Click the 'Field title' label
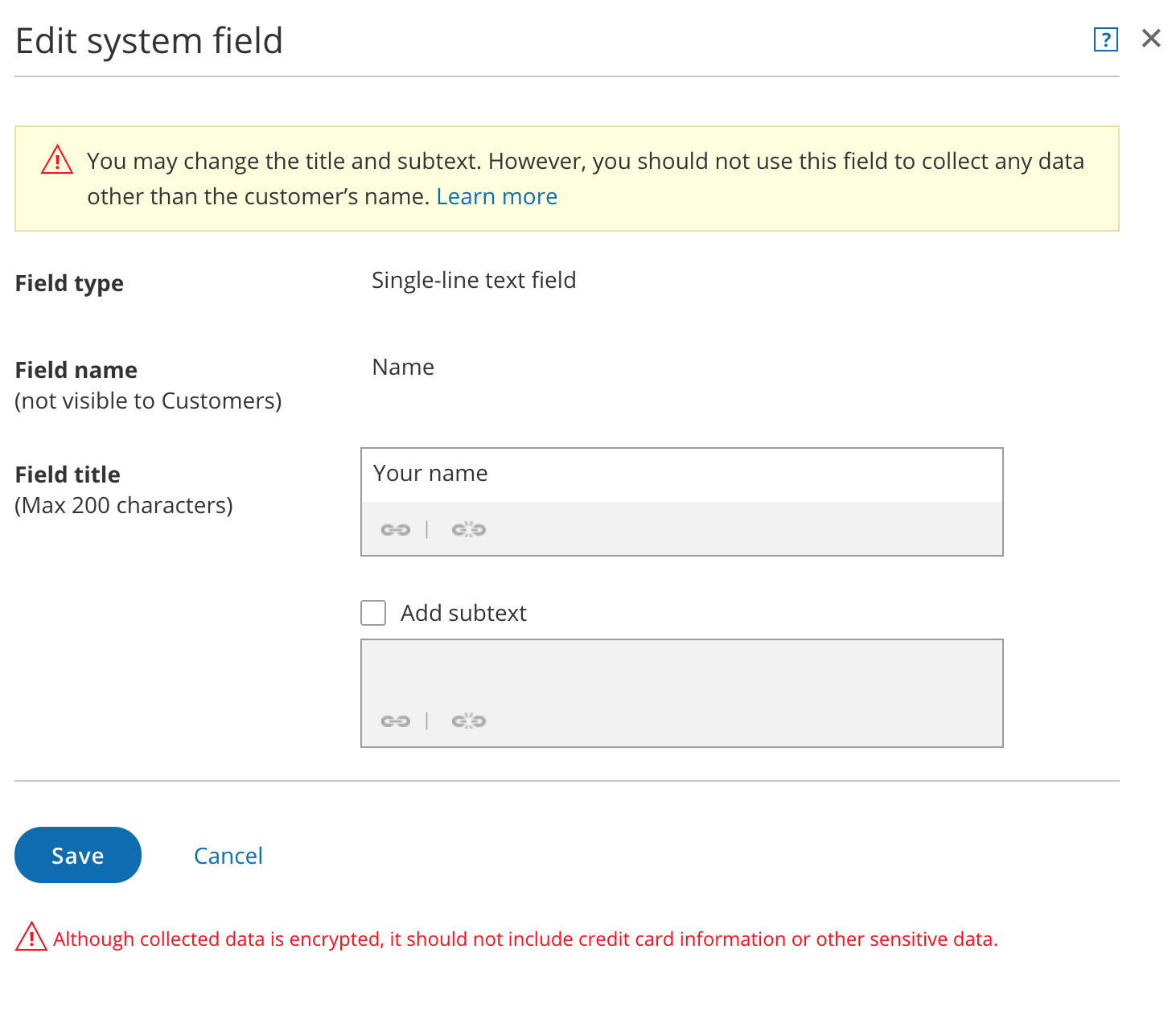The width and height of the screenshot is (1176, 1015). point(68,475)
